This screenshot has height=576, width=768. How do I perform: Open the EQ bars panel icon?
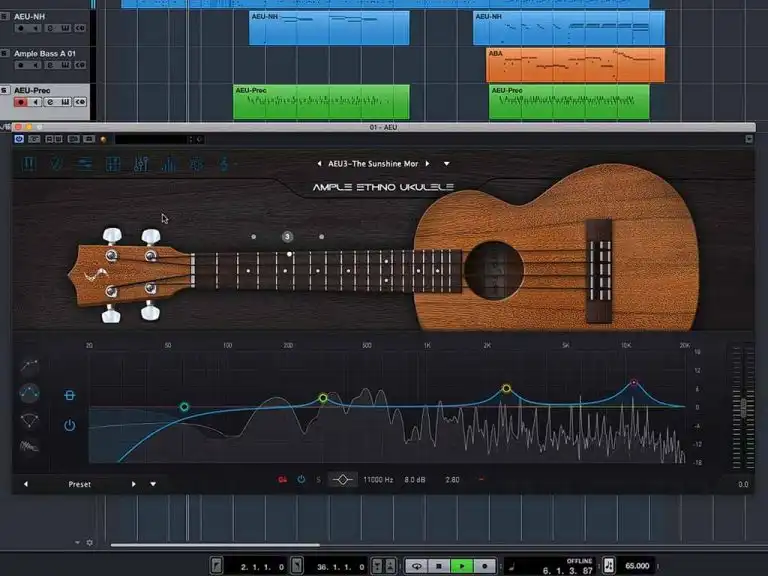pos(169,164)
